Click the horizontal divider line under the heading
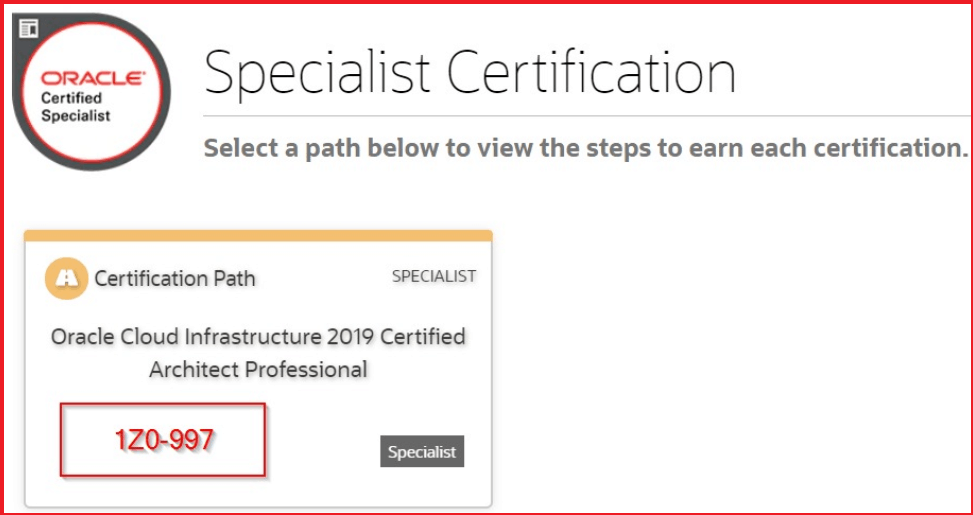The height and width of the screenshot is (515, 973). [x=600, y=116]
